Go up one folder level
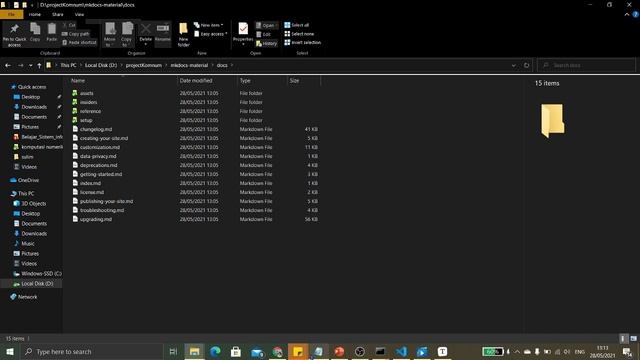The width and height of the screenshot is (640, 360). tap(39, 65)
